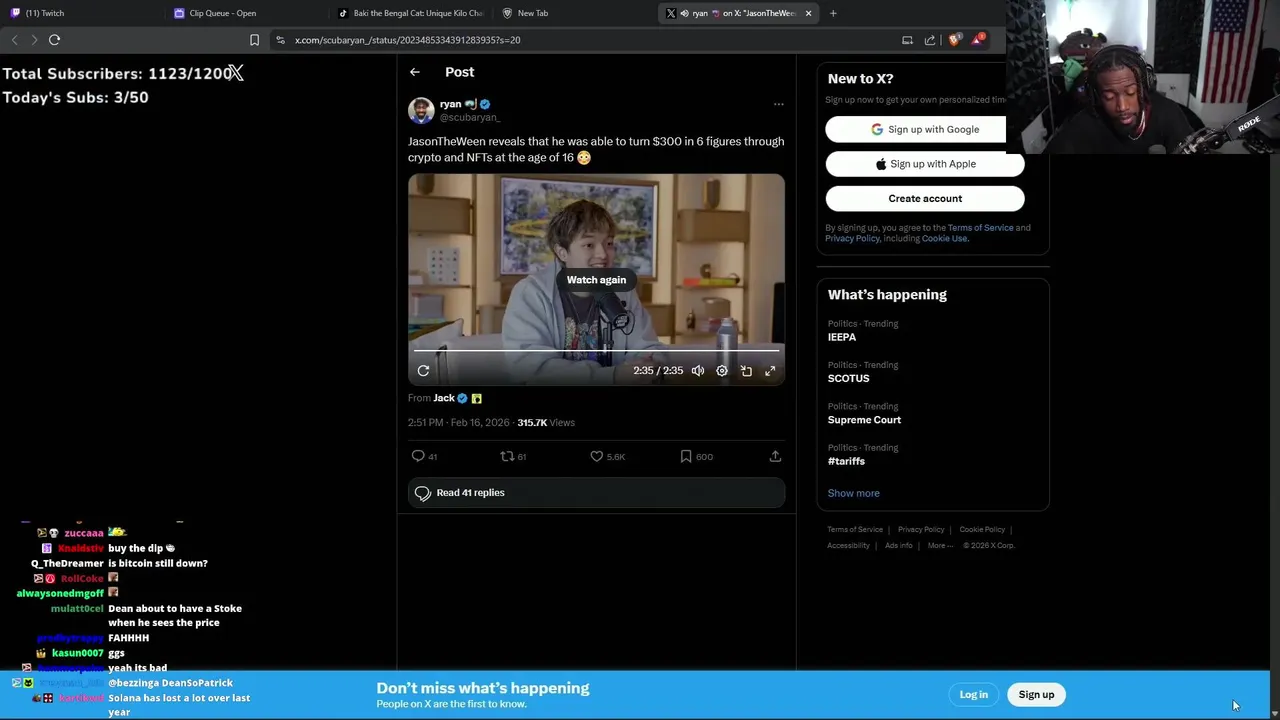Open the footer Cookie Policy link
This screenshot has width=1280, height=720.
point(982,530)
